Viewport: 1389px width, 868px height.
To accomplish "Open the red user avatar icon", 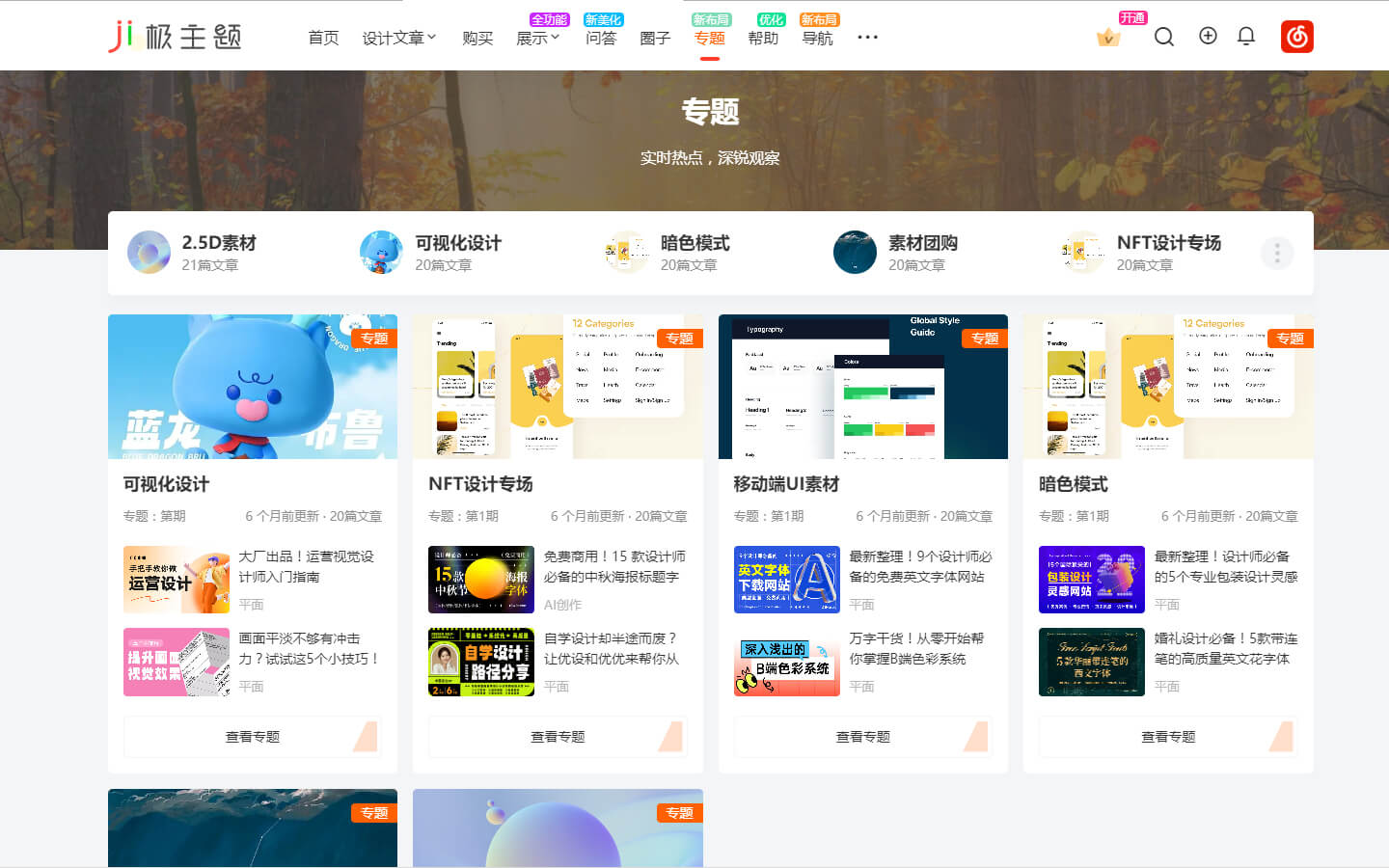I will (1296, 37).
